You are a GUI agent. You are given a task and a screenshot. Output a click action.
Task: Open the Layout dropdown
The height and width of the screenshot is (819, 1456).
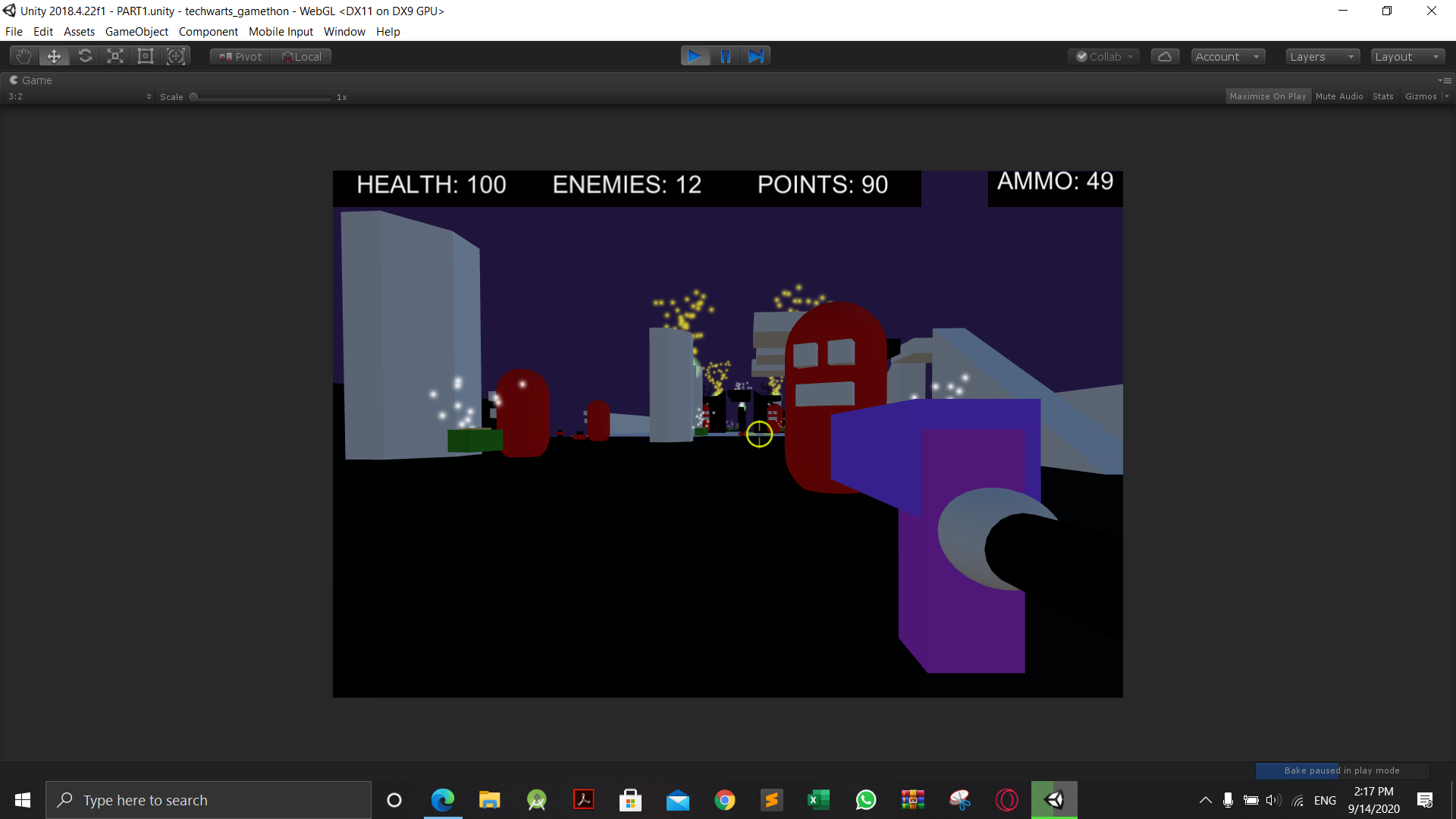click(x=1407, y=57)
